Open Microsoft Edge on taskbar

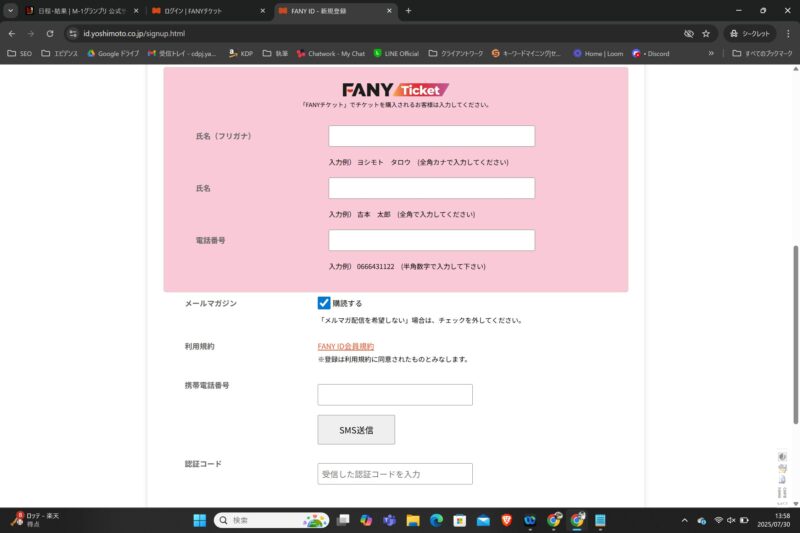[436, 520]
